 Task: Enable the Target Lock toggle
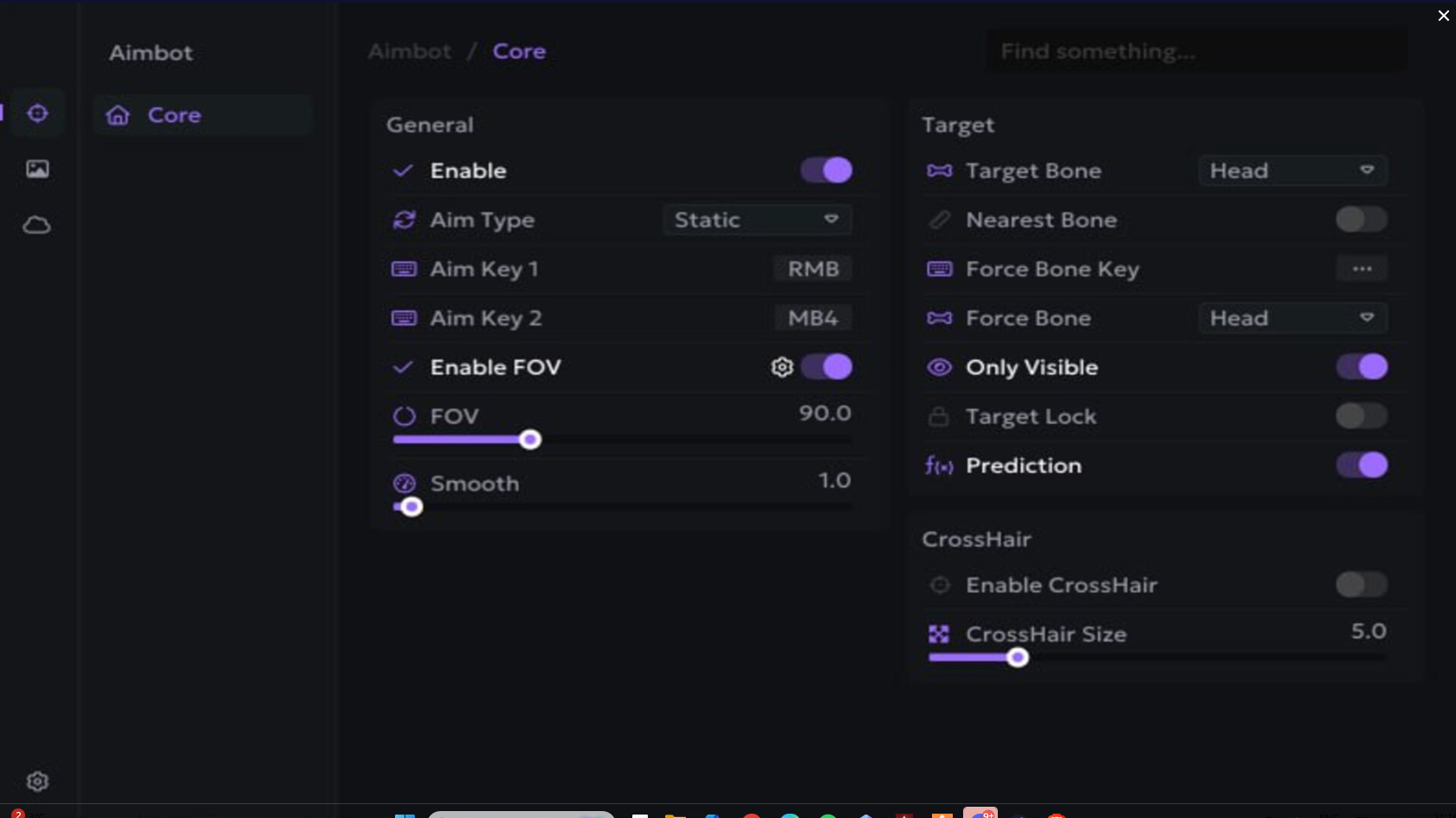pyautogui.click(x=1360, y=416)
